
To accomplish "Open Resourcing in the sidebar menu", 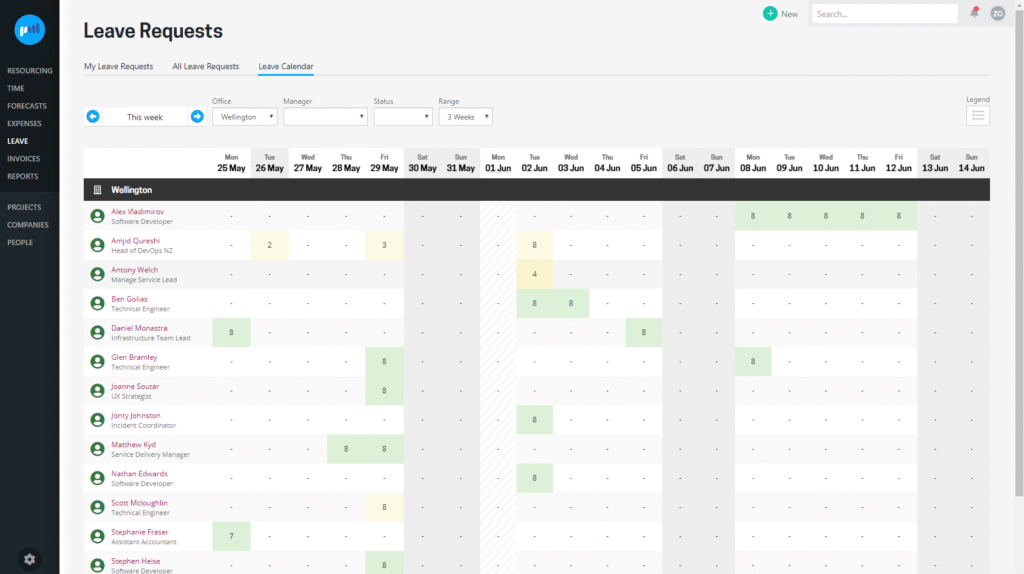I will (31, 71).
